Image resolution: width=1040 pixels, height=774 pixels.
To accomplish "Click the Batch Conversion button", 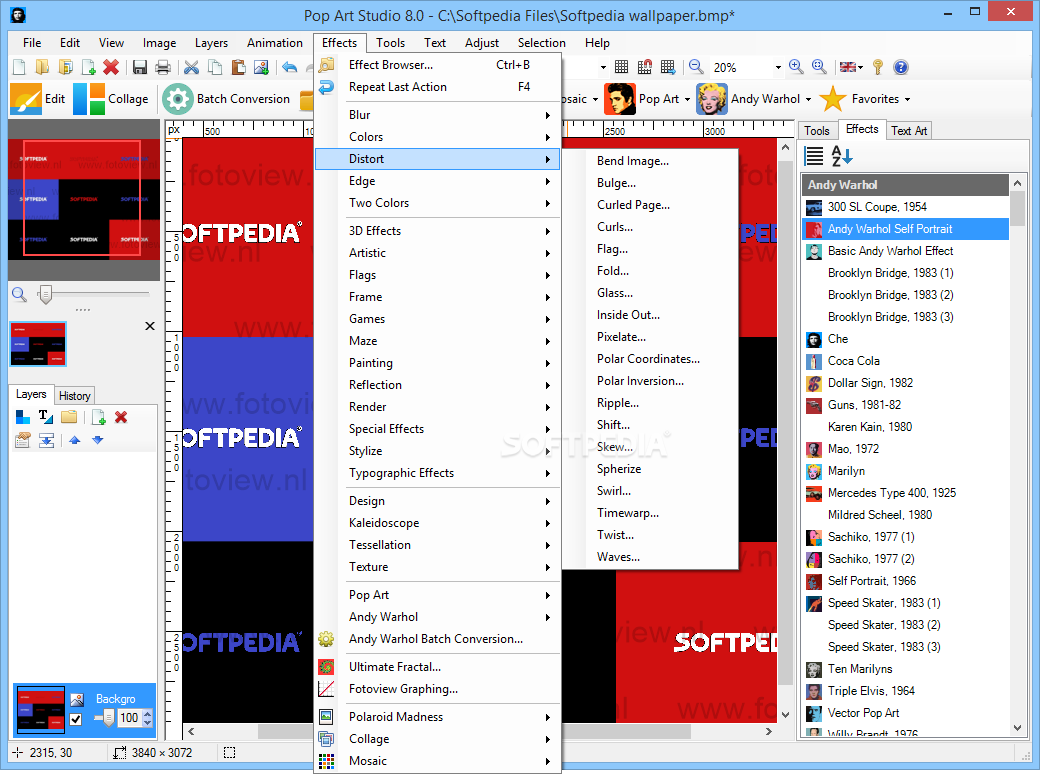I will [x=227, y=99].
